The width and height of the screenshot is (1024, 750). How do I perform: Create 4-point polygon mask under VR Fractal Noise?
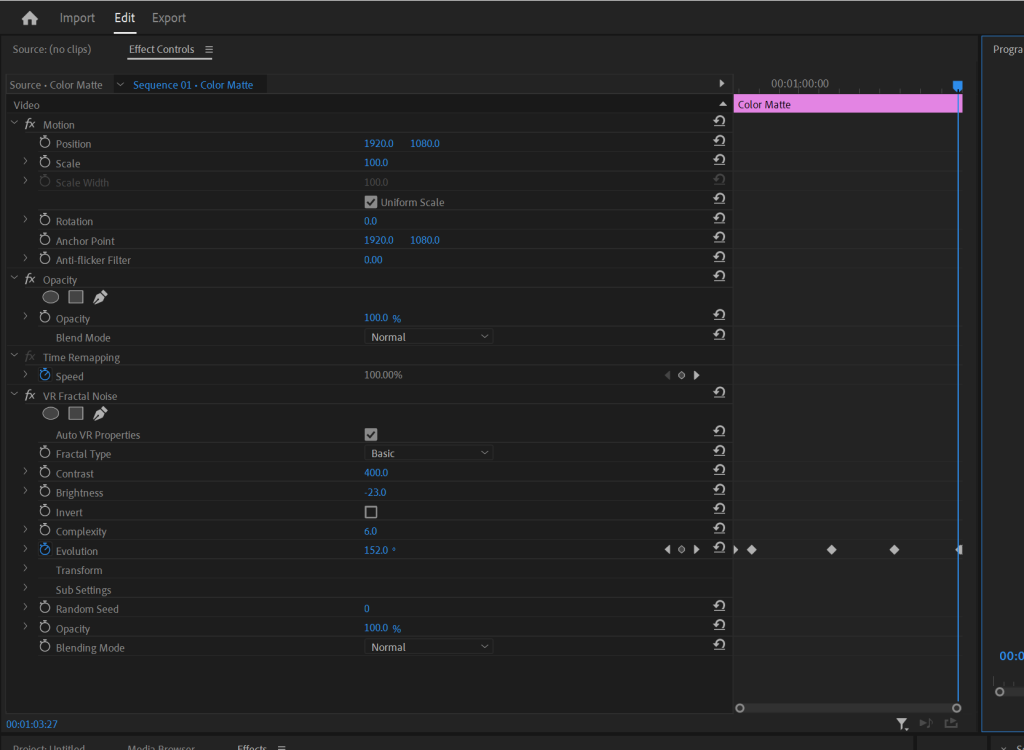tap(76, 414)
